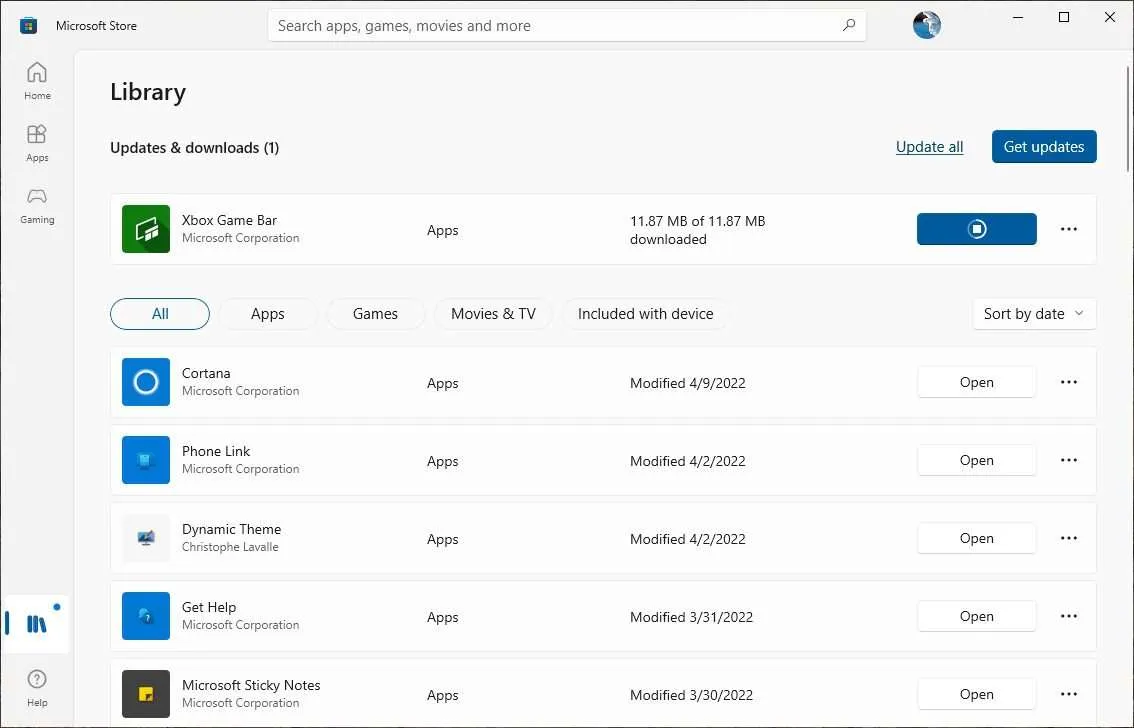The image size is (1134, 728).
Task: Click the Updates & downloads (1) heading
Action: coord(195,147)
